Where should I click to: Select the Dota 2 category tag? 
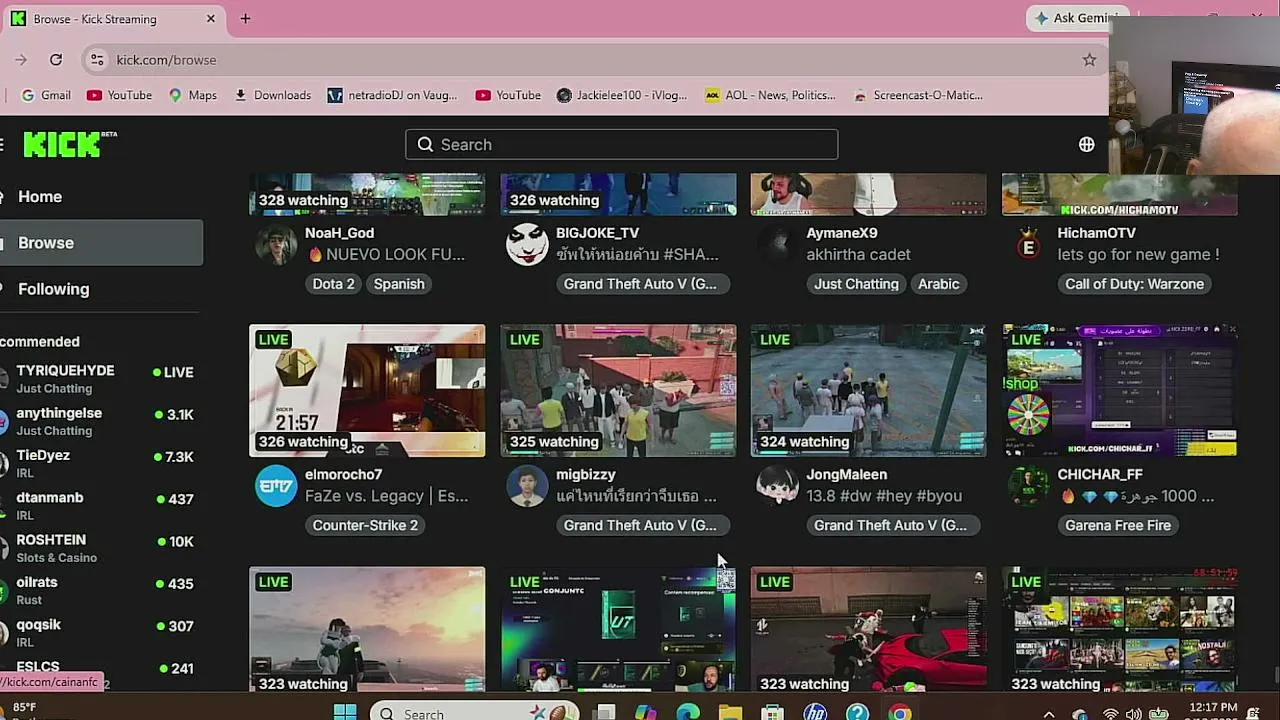(333, 284)
